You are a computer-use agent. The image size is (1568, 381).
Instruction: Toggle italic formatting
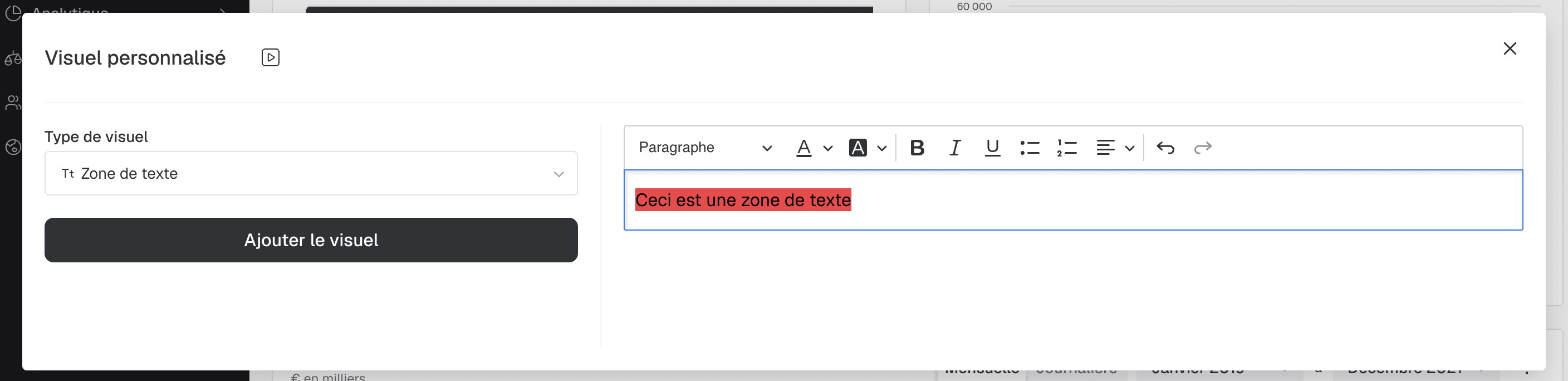[x=954, y=148]
